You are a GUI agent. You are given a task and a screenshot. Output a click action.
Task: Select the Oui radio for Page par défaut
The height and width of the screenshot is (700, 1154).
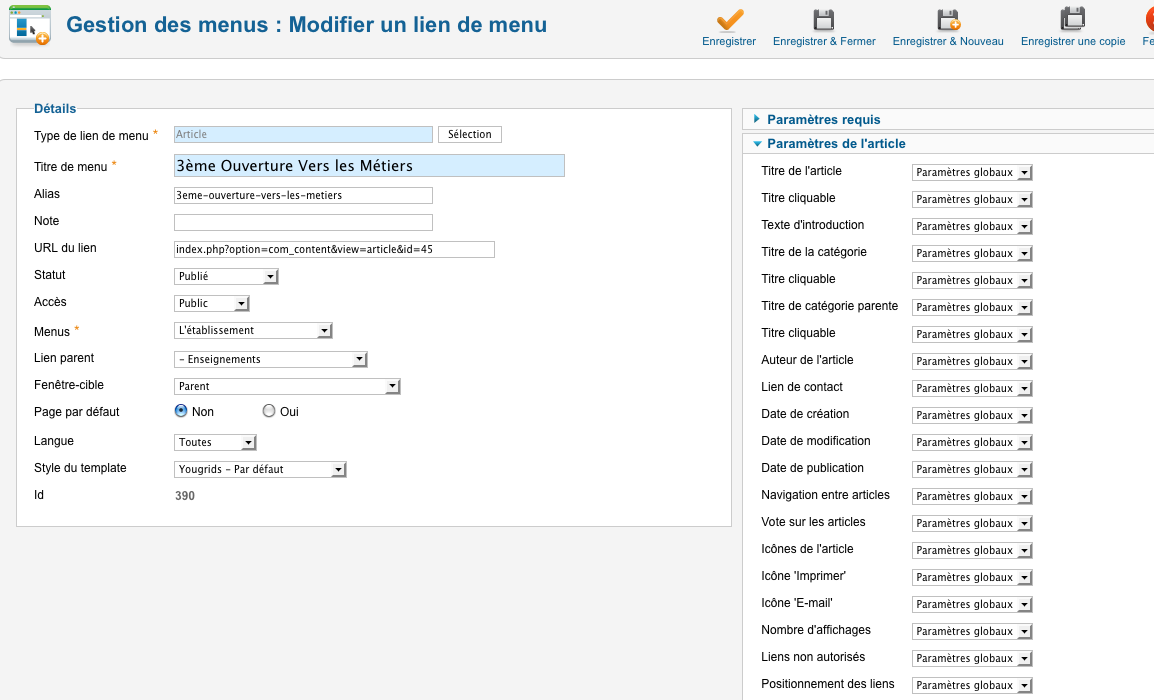268,411
